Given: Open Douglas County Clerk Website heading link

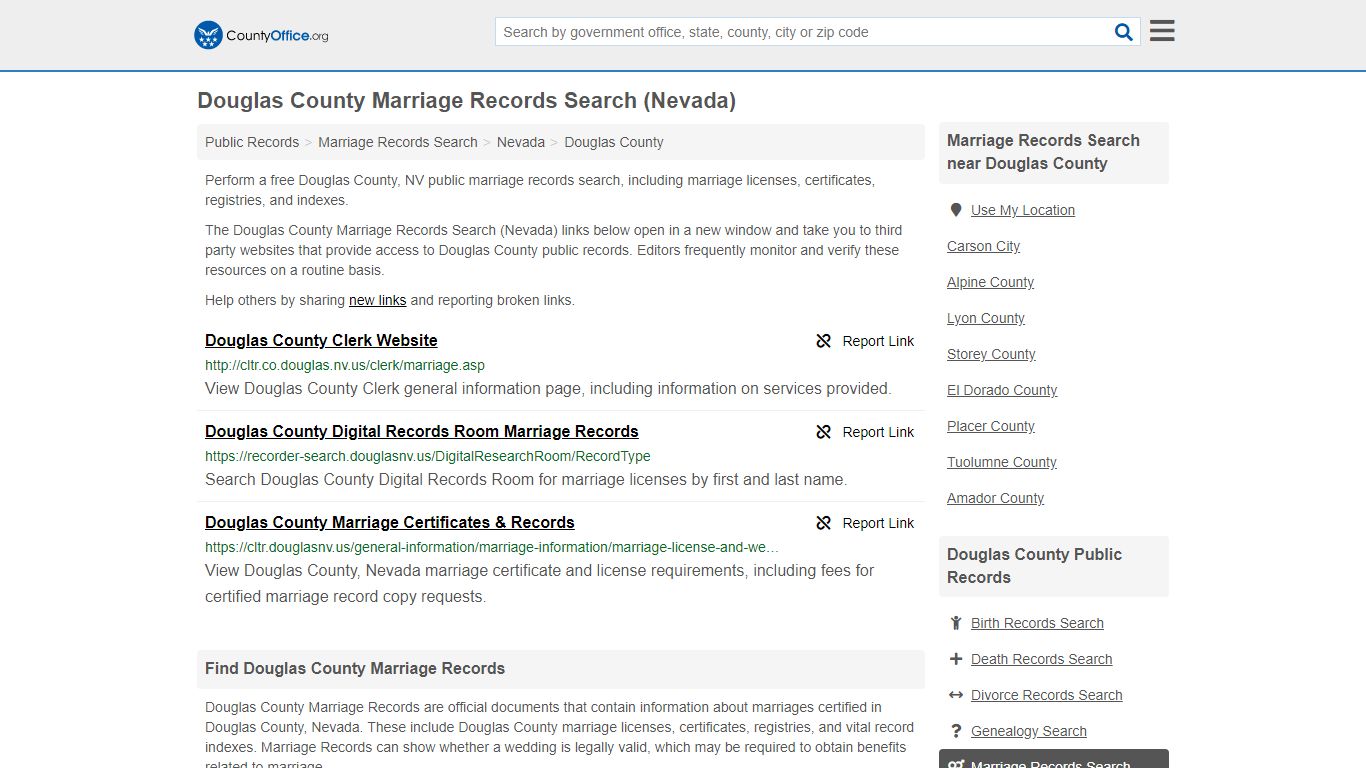Looking at the screenshot, I should (321, 340).
